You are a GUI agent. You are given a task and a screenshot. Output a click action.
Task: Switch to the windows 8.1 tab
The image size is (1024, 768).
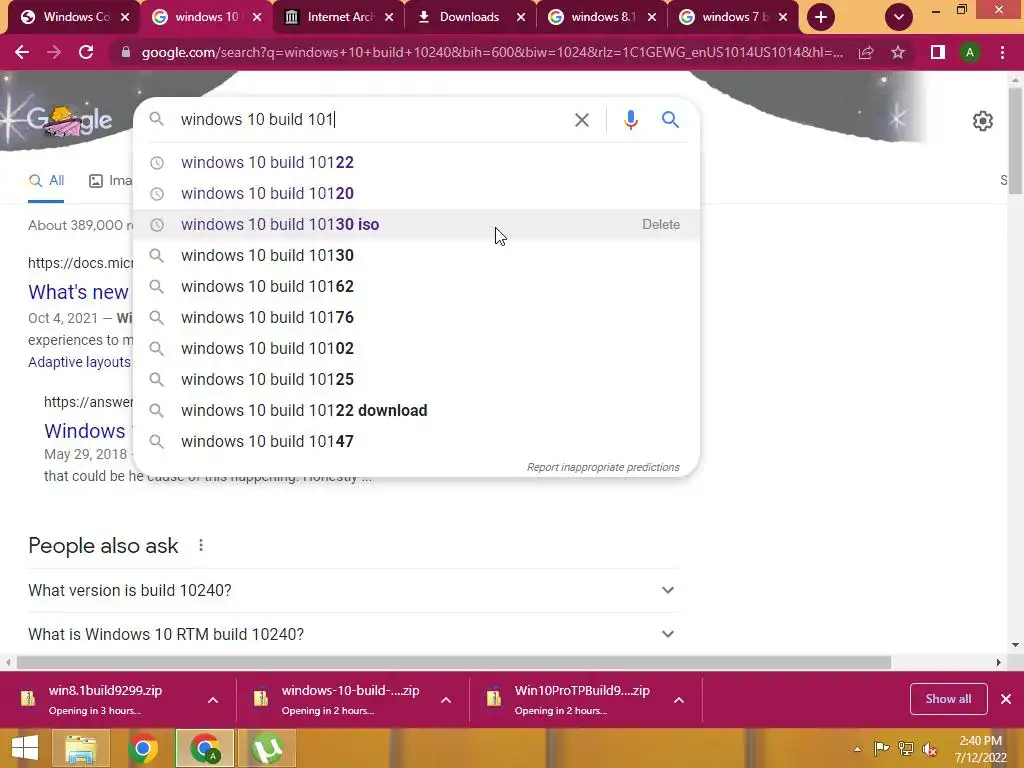(602, 17)
